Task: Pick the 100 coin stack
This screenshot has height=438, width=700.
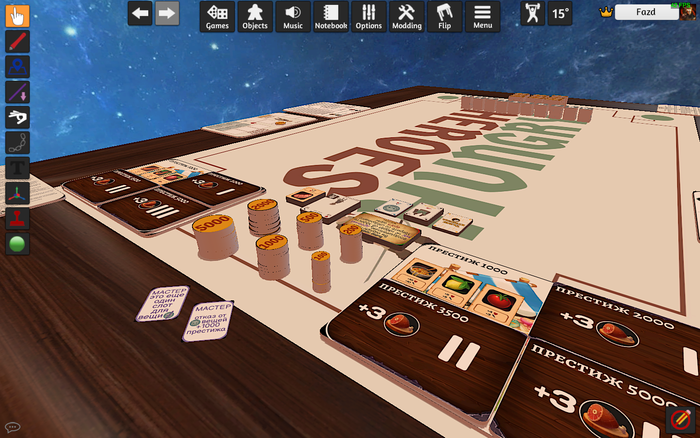Action: click(321, 271)
